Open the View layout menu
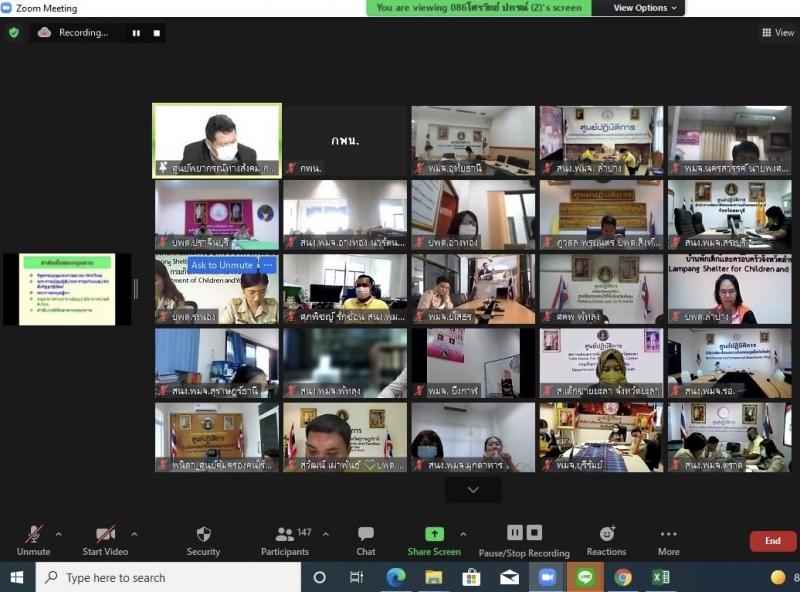This screenshot has width=800, height=592. click(778, 33)
